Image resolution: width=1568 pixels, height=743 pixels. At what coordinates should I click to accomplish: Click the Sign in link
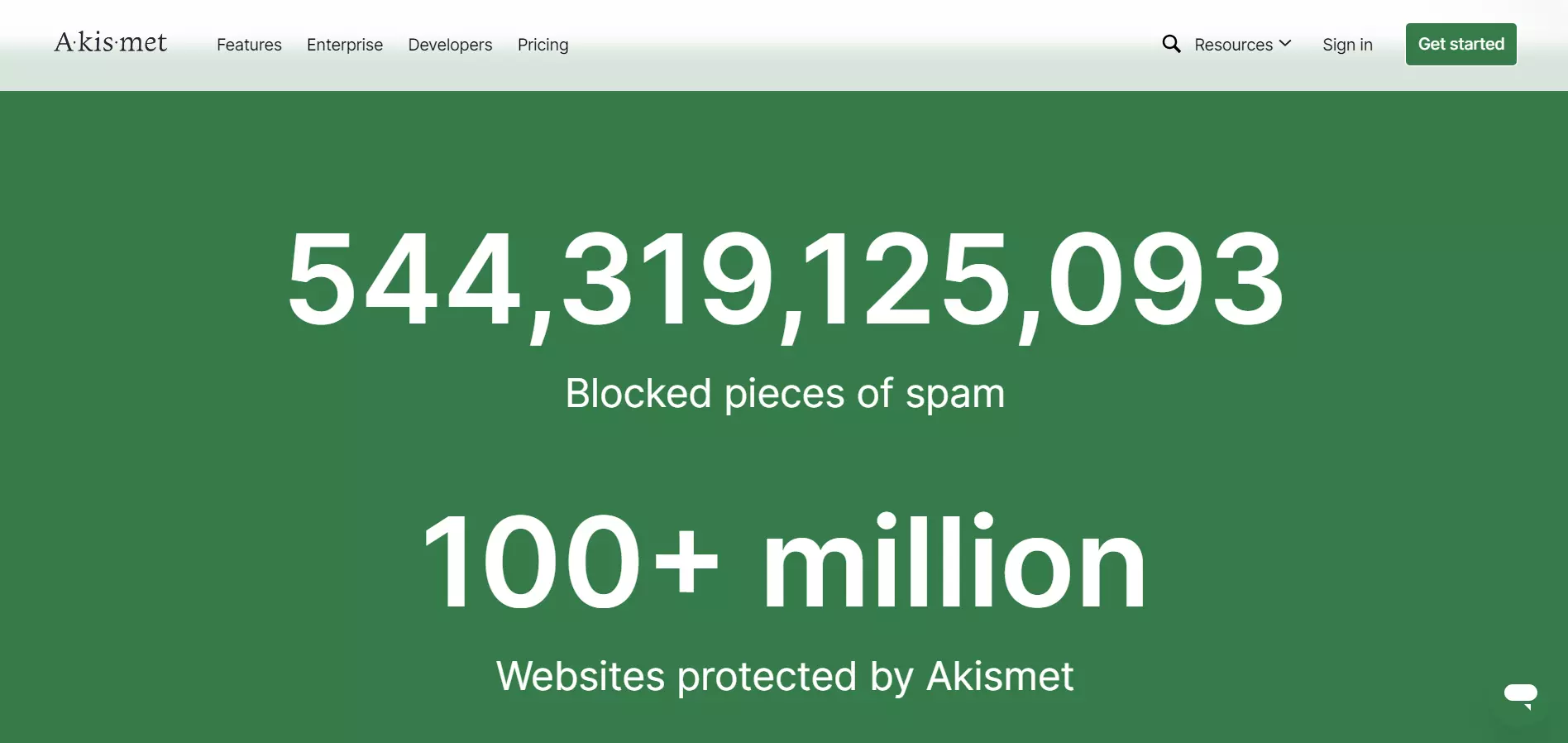1347,45
